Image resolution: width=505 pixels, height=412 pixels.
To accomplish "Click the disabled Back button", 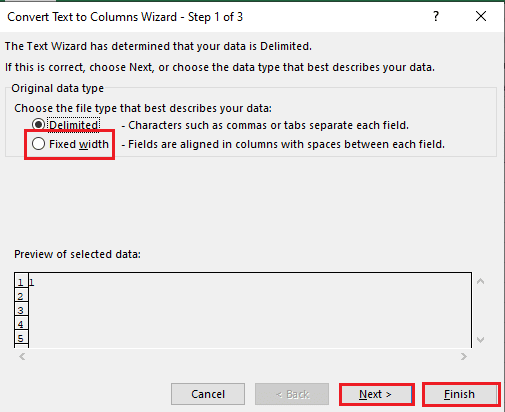I will point(292,394).
